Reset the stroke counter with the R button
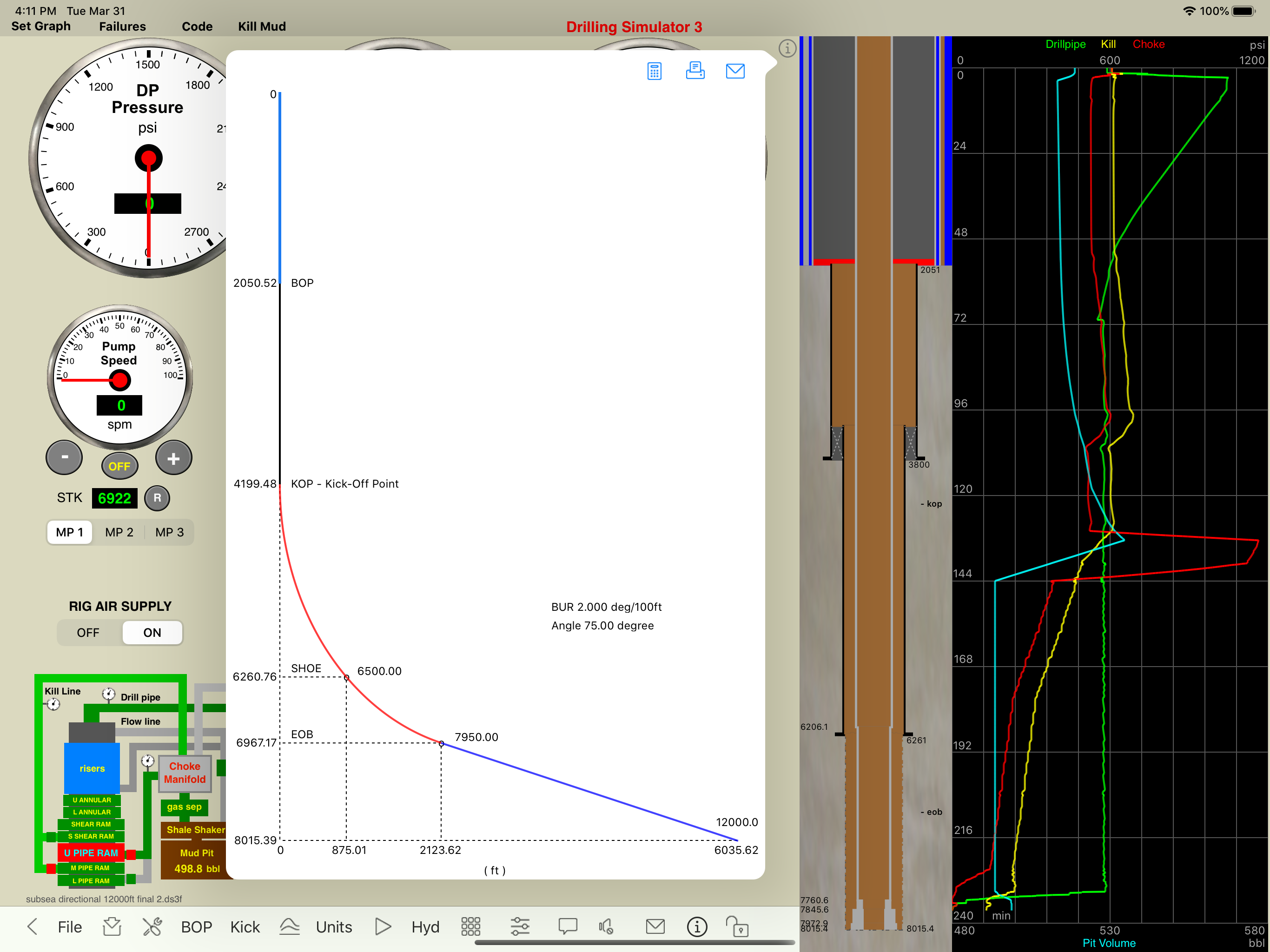1270x952 pixels. (157, 498)
